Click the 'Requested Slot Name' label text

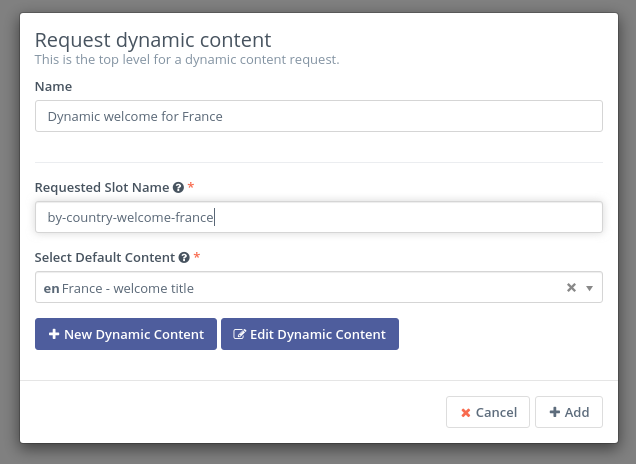[x=101, y=188]
